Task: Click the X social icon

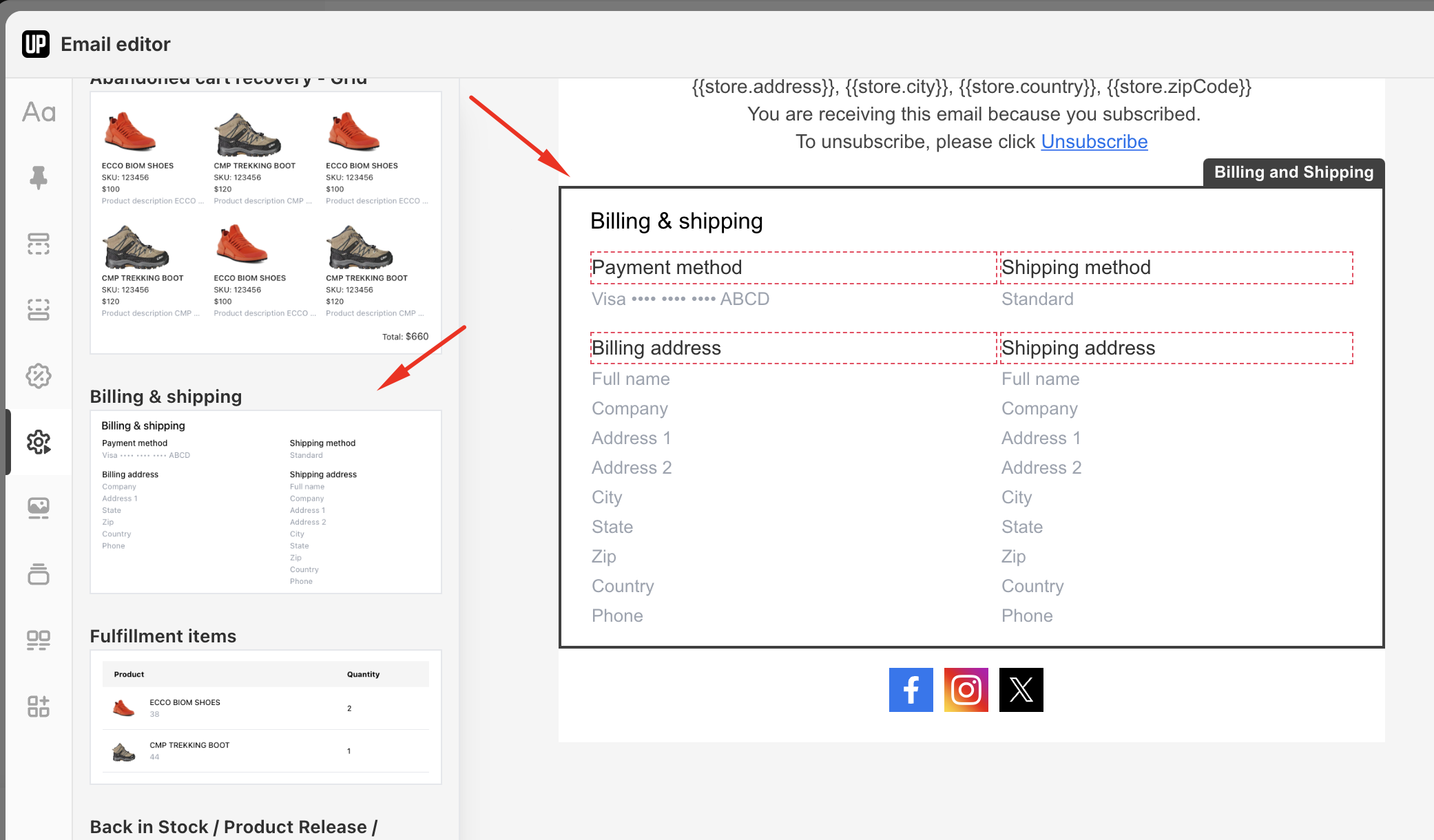Action: tap(1021, 689)
